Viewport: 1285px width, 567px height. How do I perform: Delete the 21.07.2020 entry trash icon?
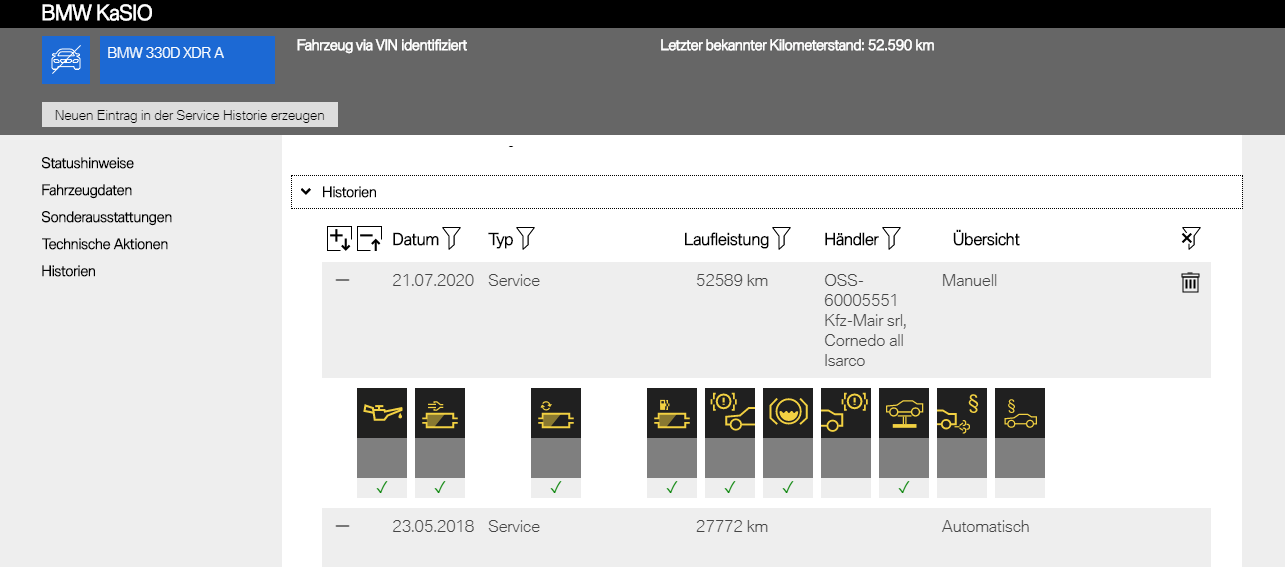1190,283
